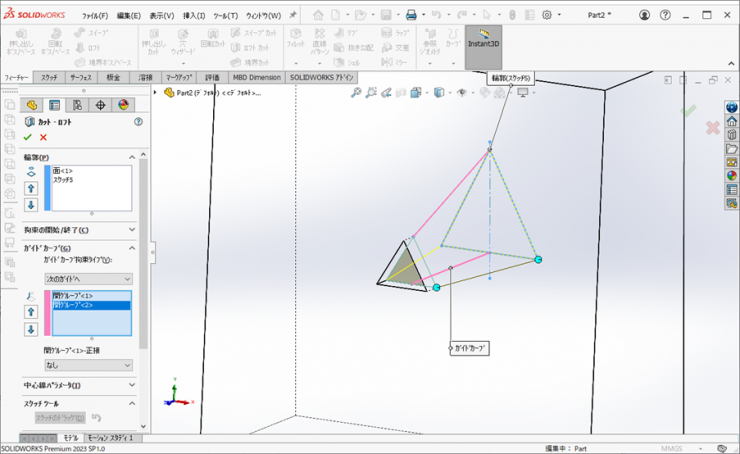Expand the 中心線パラメータ section

tap(132, 385)
